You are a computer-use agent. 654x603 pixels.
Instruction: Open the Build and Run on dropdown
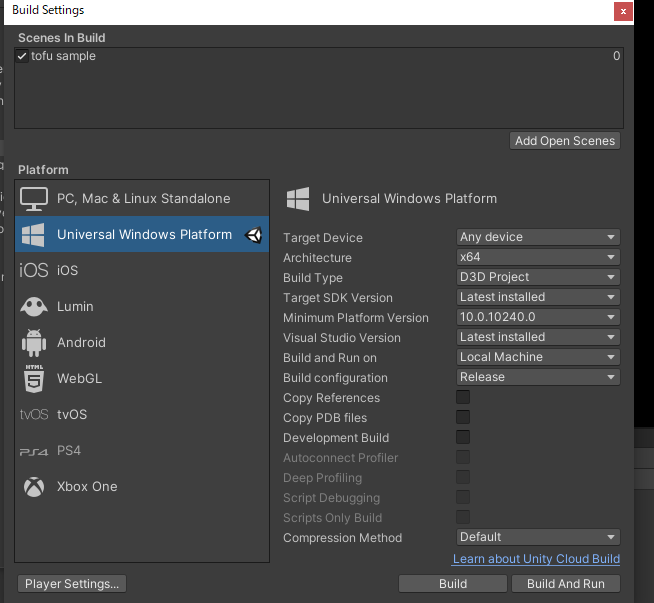[538, 357]
